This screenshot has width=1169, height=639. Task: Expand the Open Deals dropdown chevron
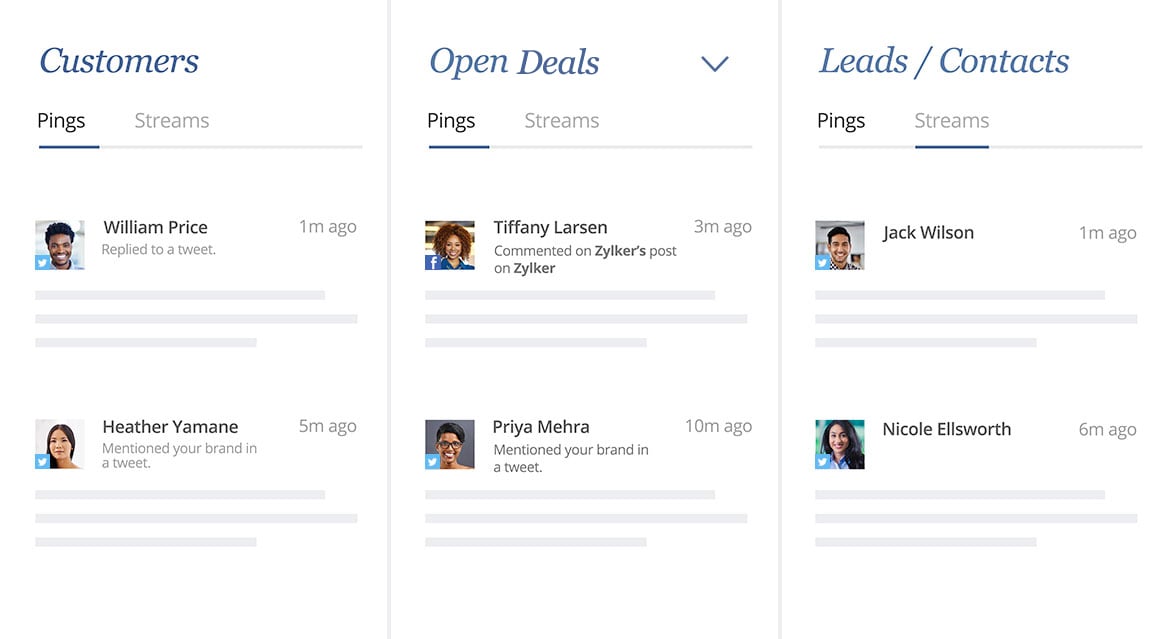[x=715, y=64]
